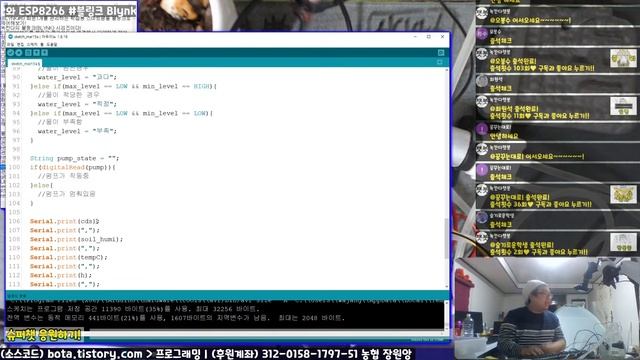Click the line 'Serial.print(cds);'
Viewport: 640px width, 360px height.
[x=64, y=221]
